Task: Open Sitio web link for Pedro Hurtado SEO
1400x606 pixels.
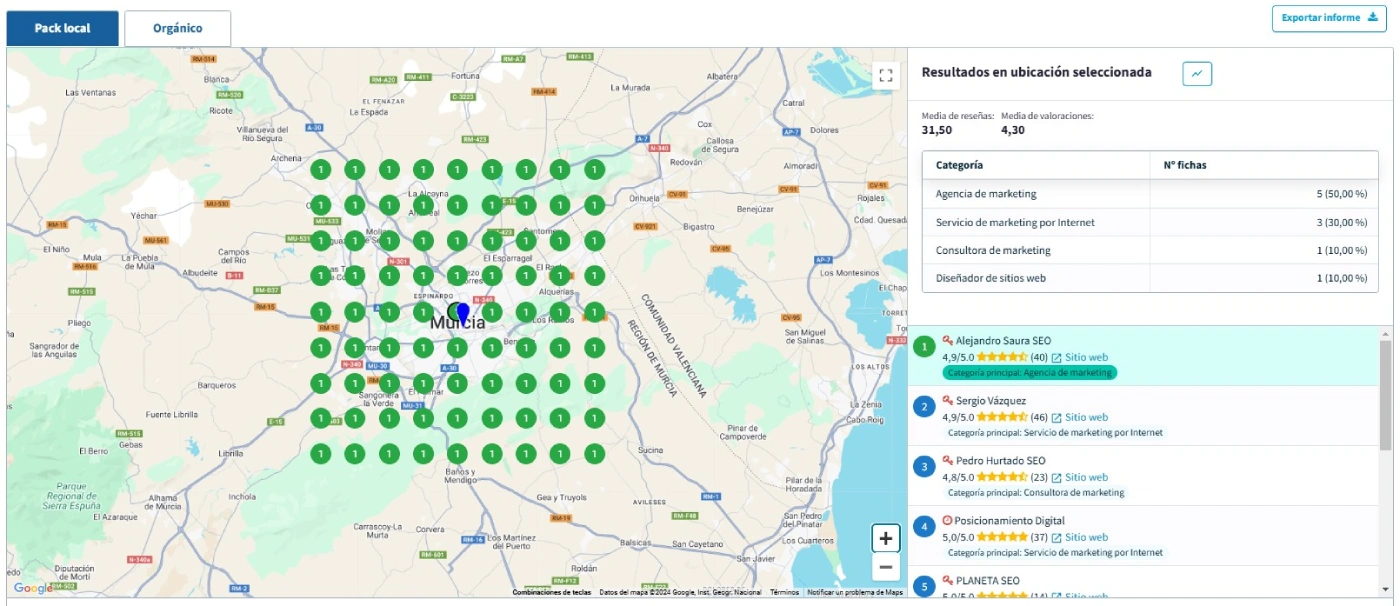Action: (1086, 477)
